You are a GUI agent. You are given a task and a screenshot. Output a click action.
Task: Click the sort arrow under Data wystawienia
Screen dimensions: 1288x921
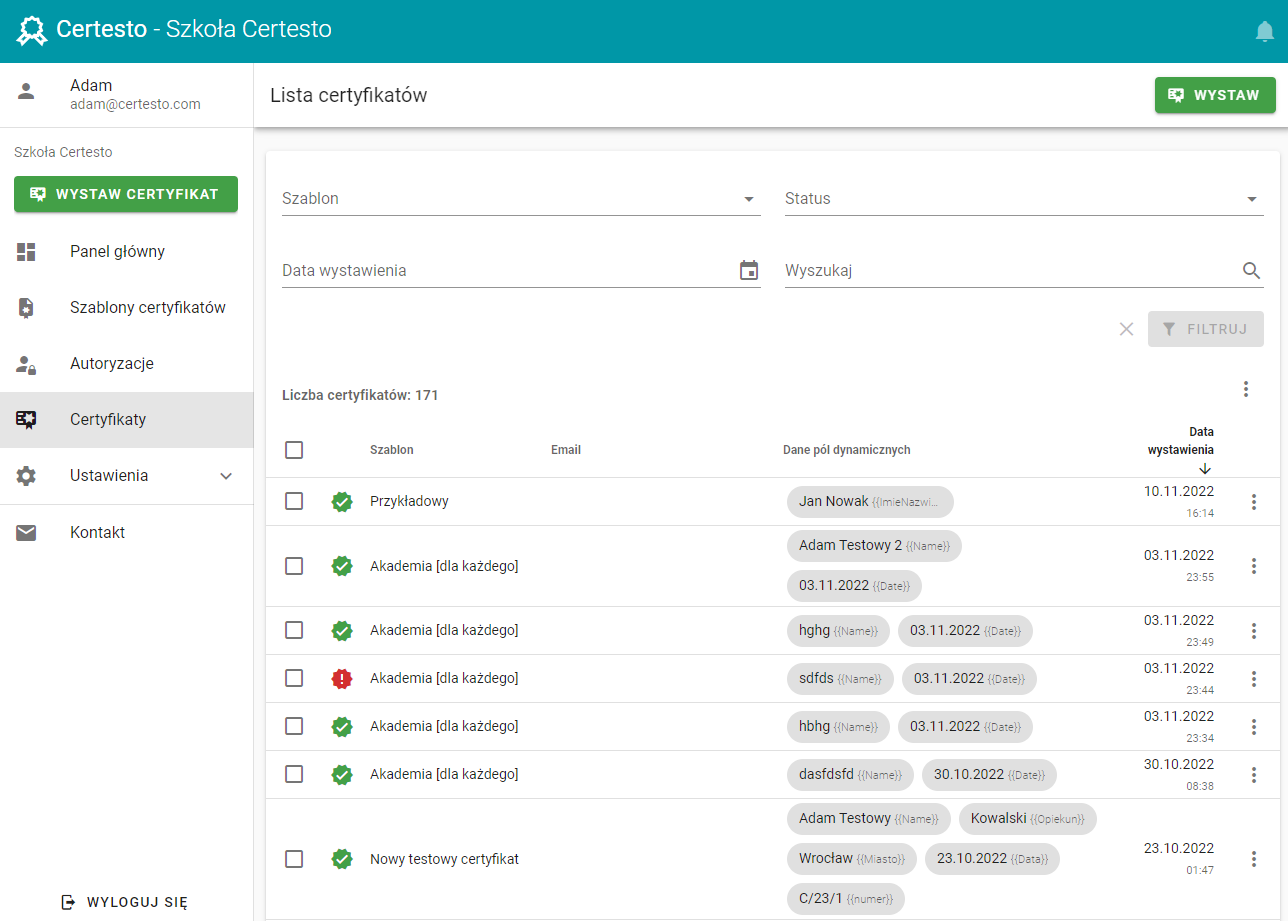click(x=1205, y=468)
